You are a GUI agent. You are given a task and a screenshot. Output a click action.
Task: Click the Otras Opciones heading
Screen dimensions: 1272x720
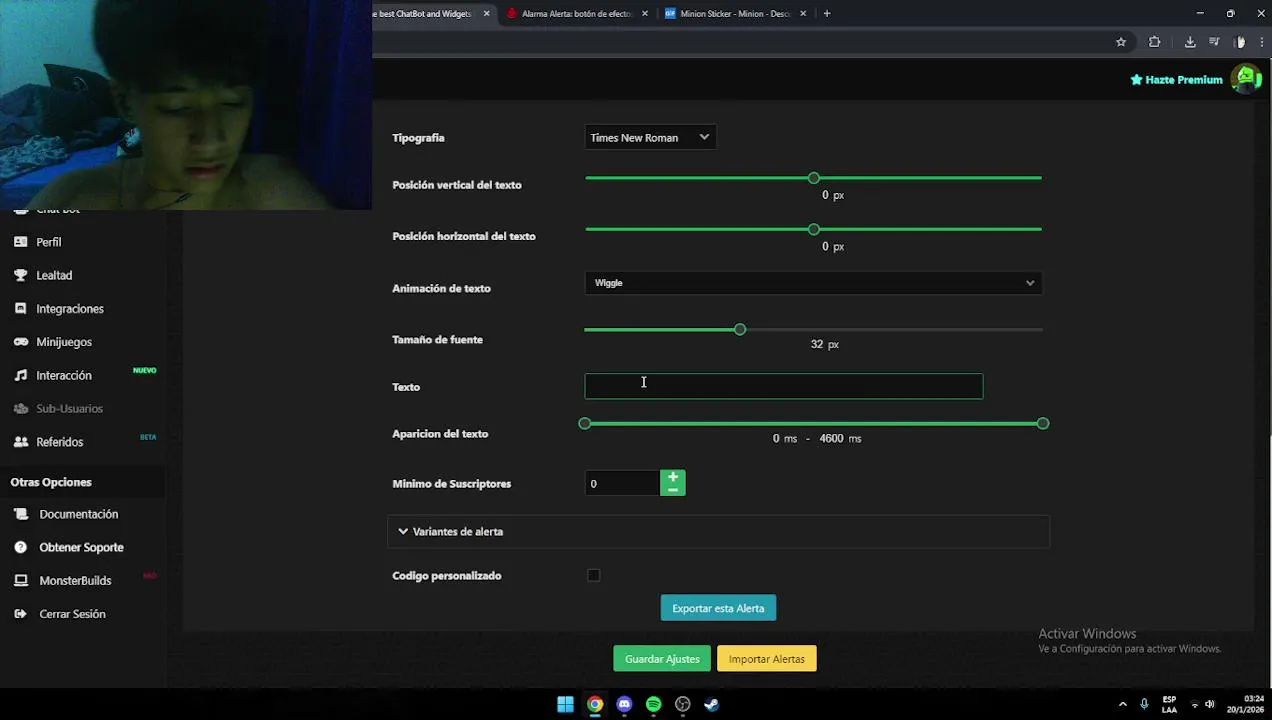(51, 482)
